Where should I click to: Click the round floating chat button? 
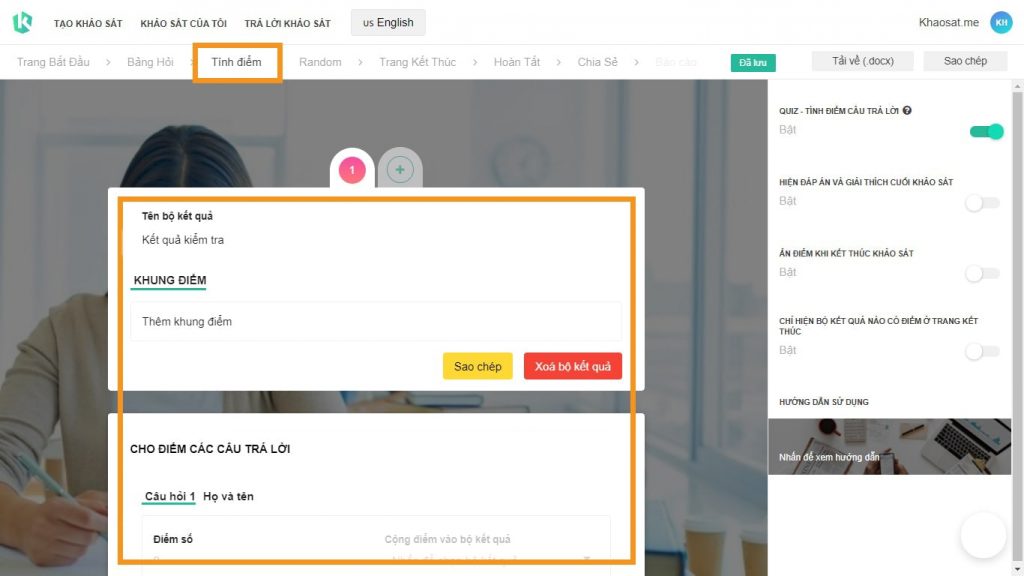983,535
